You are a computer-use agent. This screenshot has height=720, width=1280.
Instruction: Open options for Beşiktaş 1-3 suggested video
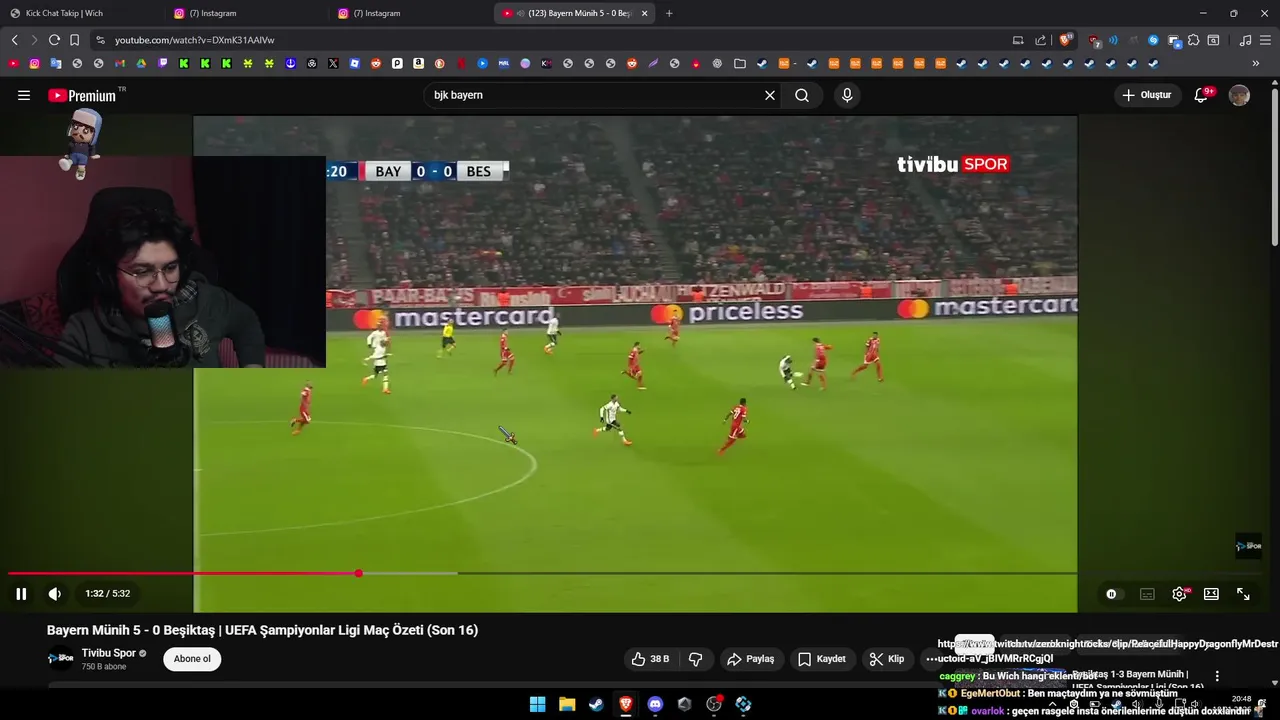tap(1217, 676)
